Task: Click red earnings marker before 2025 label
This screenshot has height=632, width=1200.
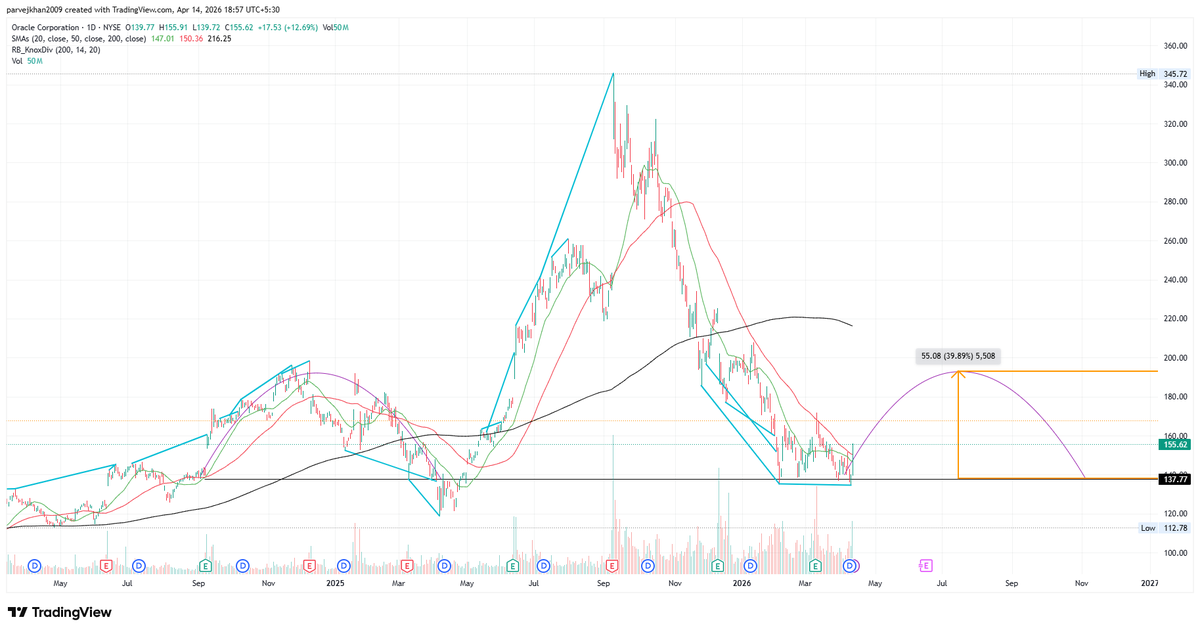Action: click(309, 566)
